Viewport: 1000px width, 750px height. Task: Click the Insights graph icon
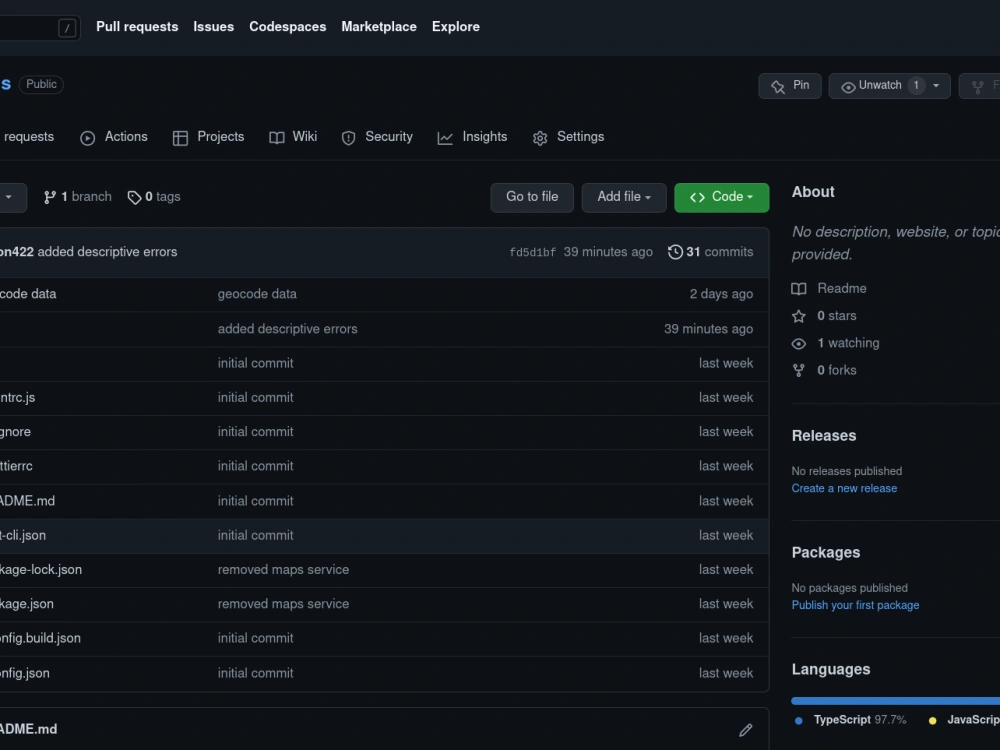[x=445, y=138]
